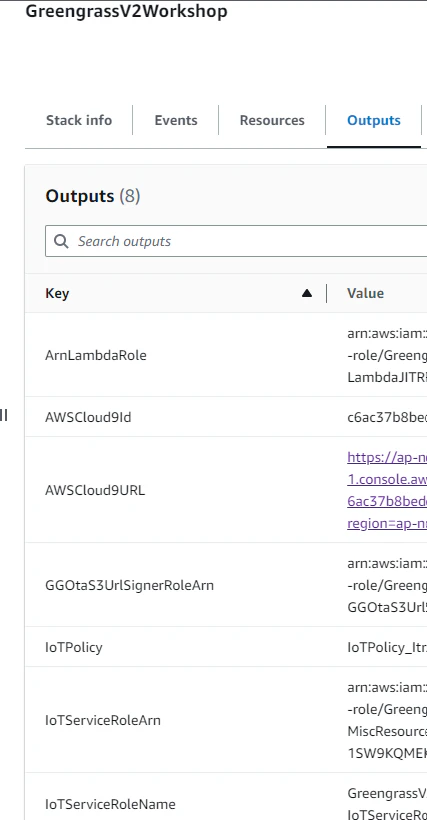
Task: Click the IoTServiceRoleName value
Action: click(x=387, y=804)
